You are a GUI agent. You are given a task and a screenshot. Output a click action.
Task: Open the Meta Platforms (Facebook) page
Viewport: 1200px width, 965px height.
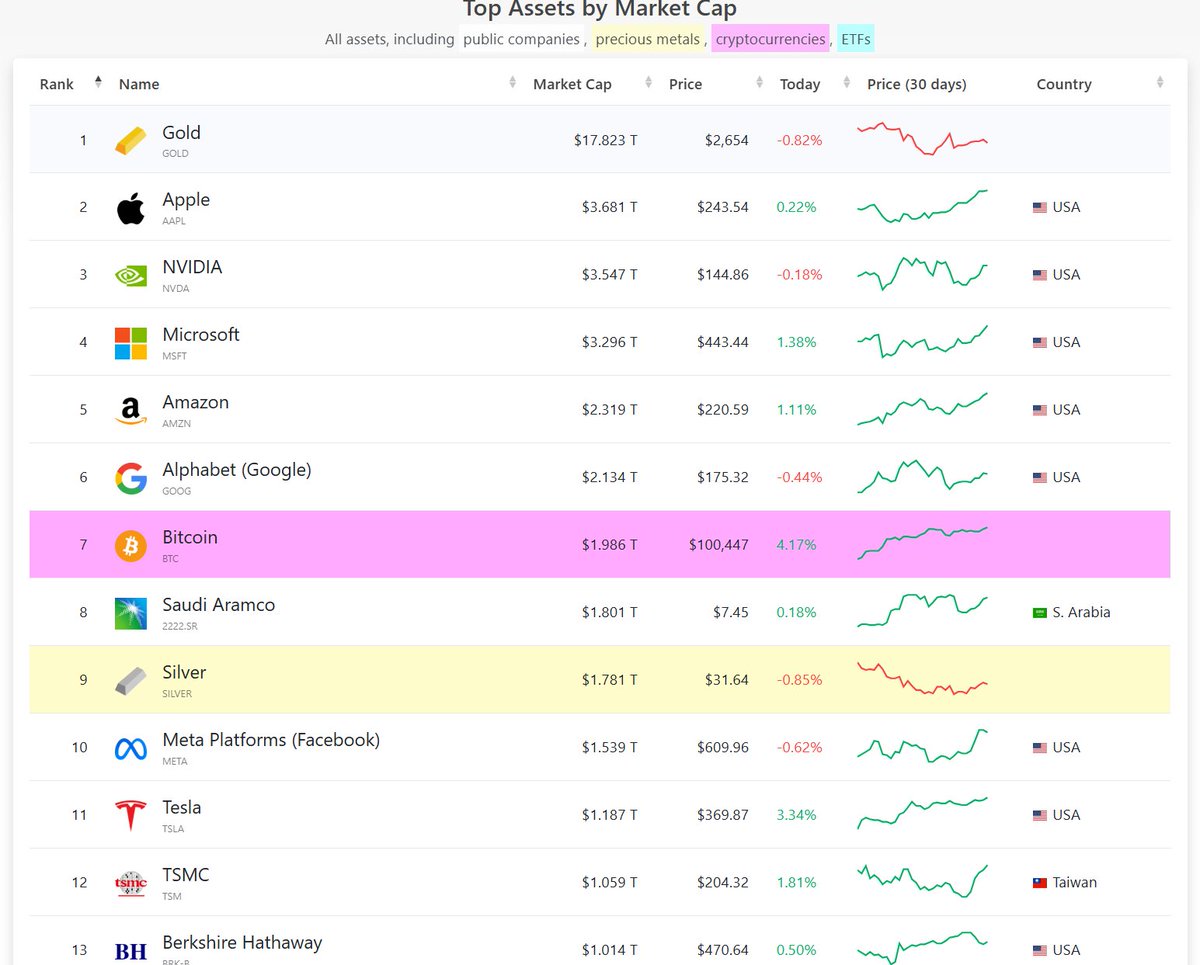click(271, 740)
